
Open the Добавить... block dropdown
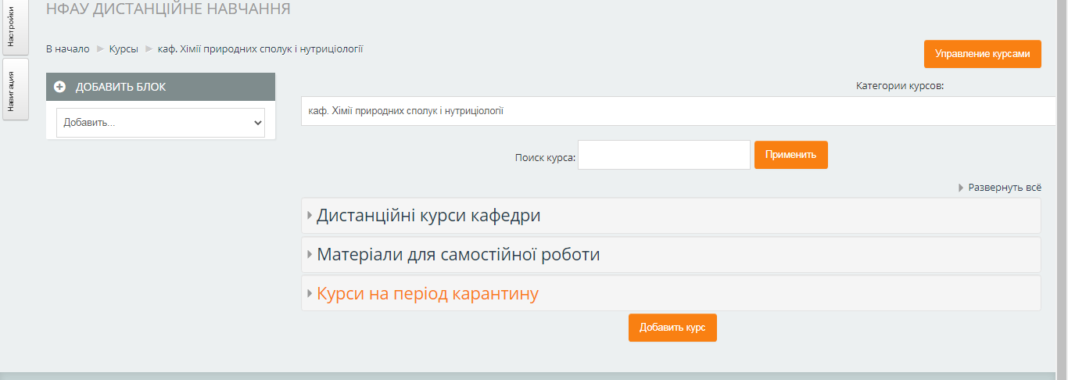pos(161,123)
